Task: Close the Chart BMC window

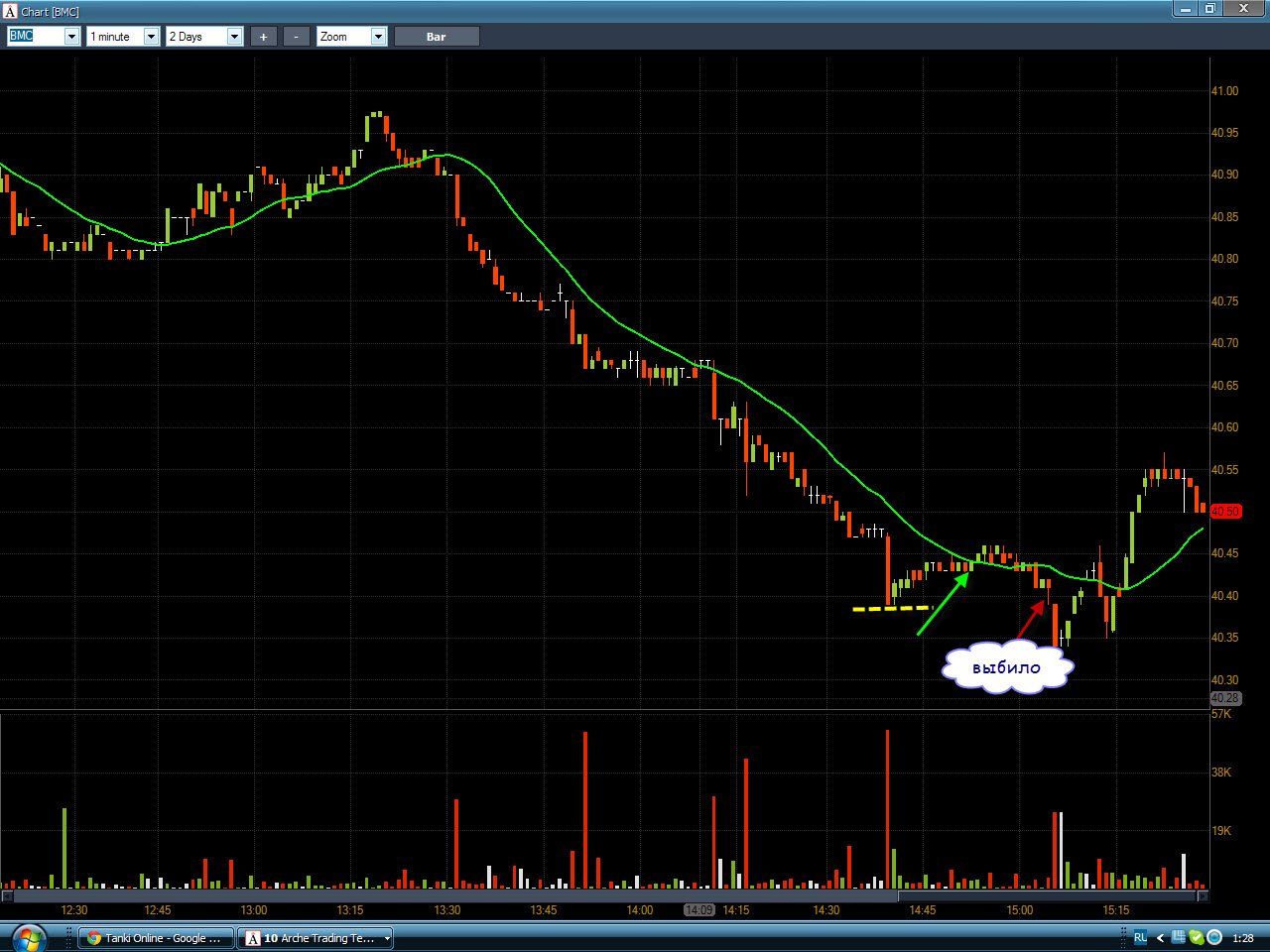Action: (x=1244, y=9)
